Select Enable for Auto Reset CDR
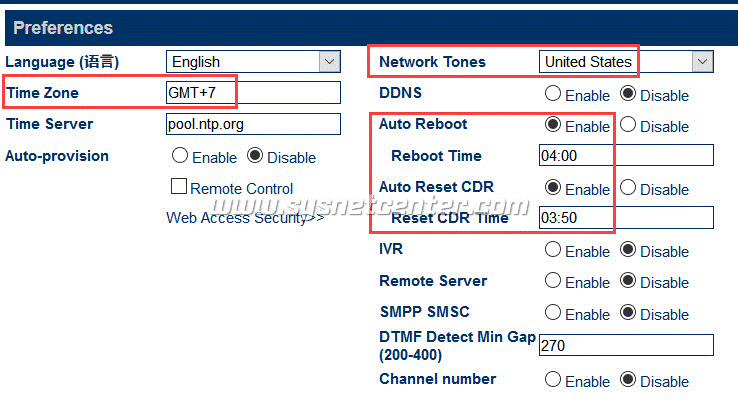 point(553,187)
